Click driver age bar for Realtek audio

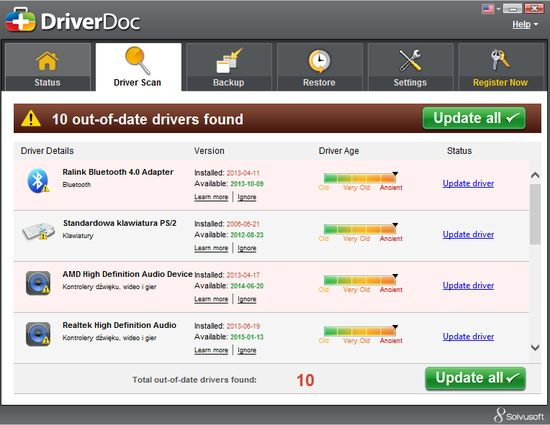click(360, 332)
